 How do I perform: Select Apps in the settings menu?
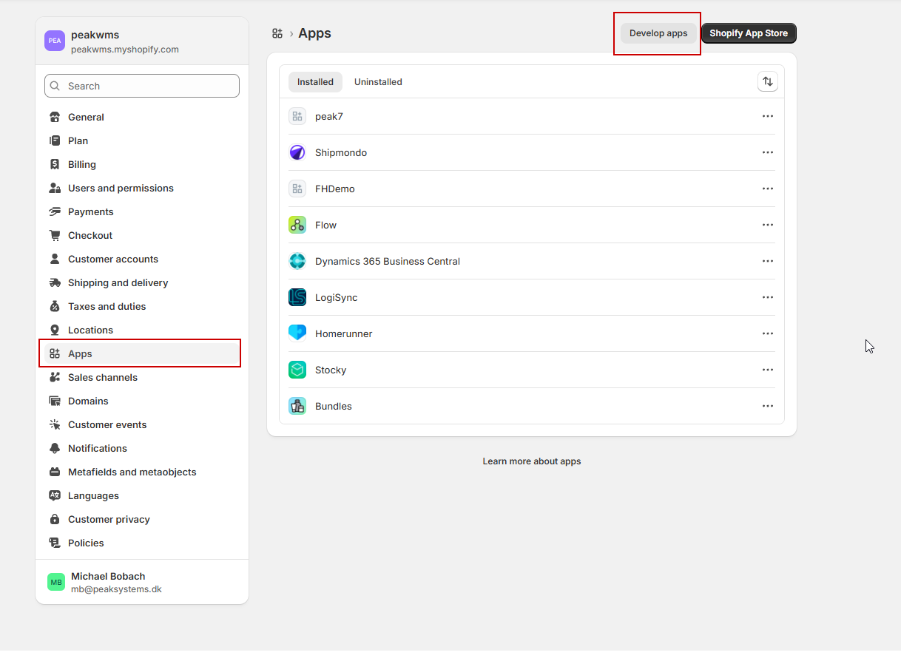coord(140,353)
